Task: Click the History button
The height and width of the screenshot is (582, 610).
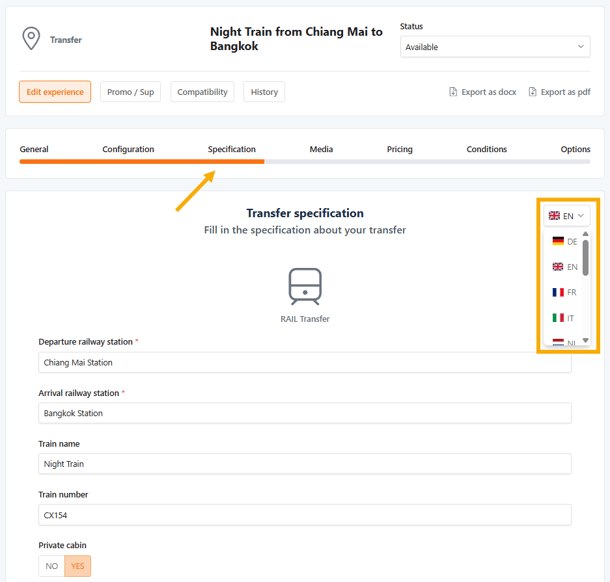Action: point(264,92)
